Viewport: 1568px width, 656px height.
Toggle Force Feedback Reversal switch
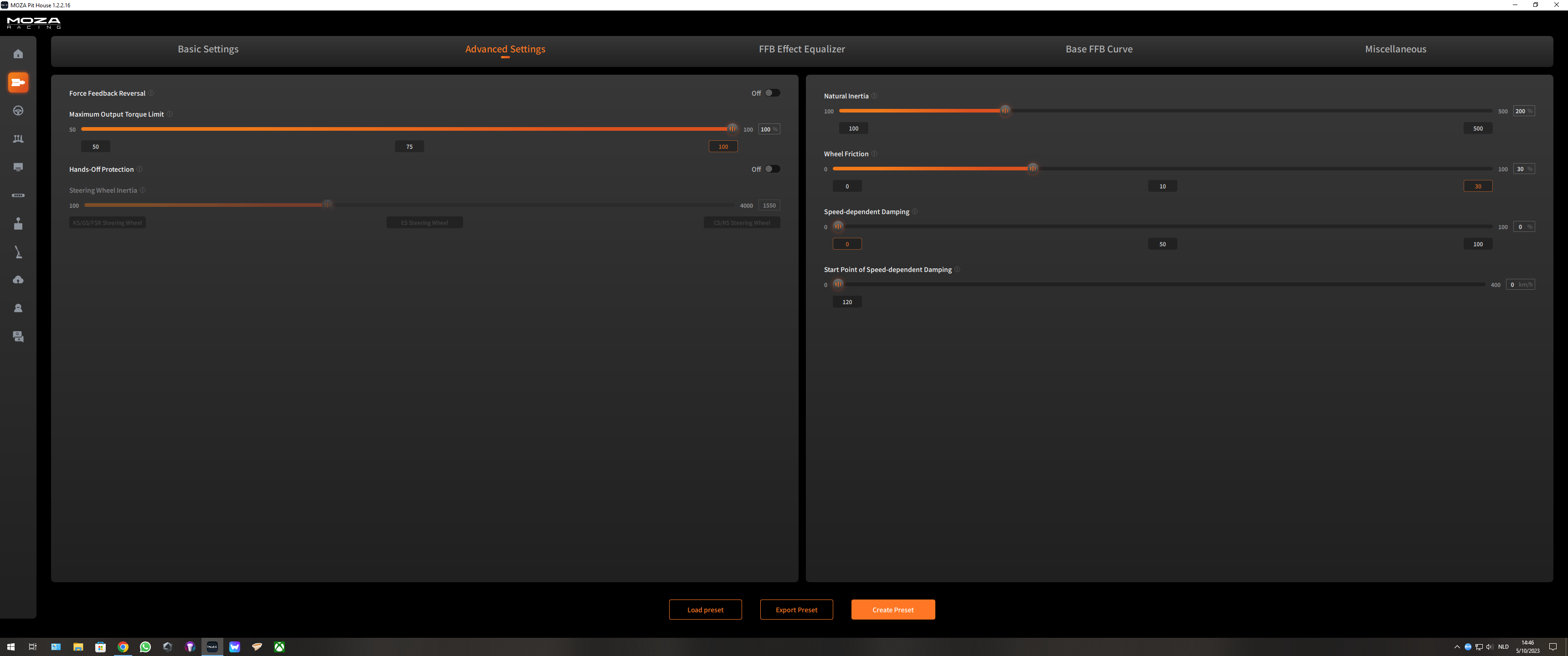[772, 93]
